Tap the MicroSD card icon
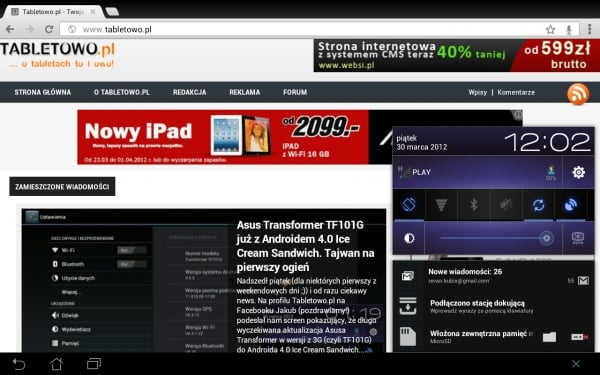 click(408, 336)
